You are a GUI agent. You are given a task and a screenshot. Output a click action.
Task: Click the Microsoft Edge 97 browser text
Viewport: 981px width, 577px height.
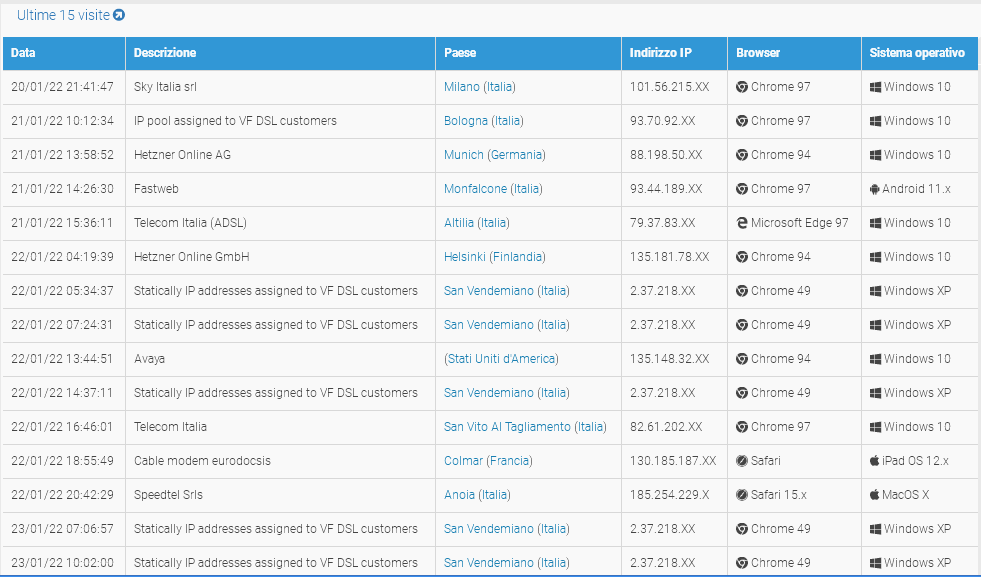(800, 223)
